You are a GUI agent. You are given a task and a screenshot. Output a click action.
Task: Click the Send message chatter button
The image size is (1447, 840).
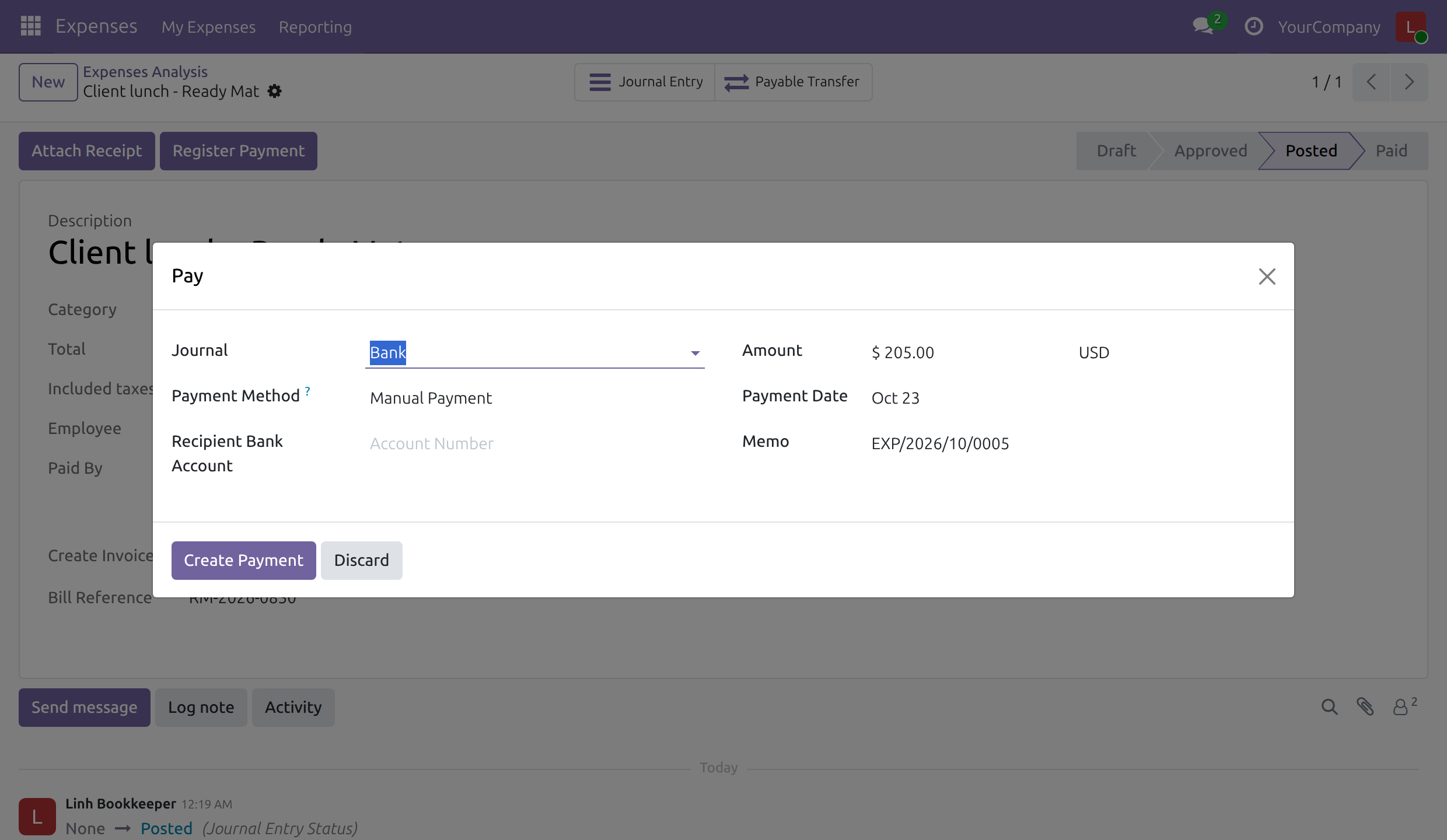click(85, 708)
